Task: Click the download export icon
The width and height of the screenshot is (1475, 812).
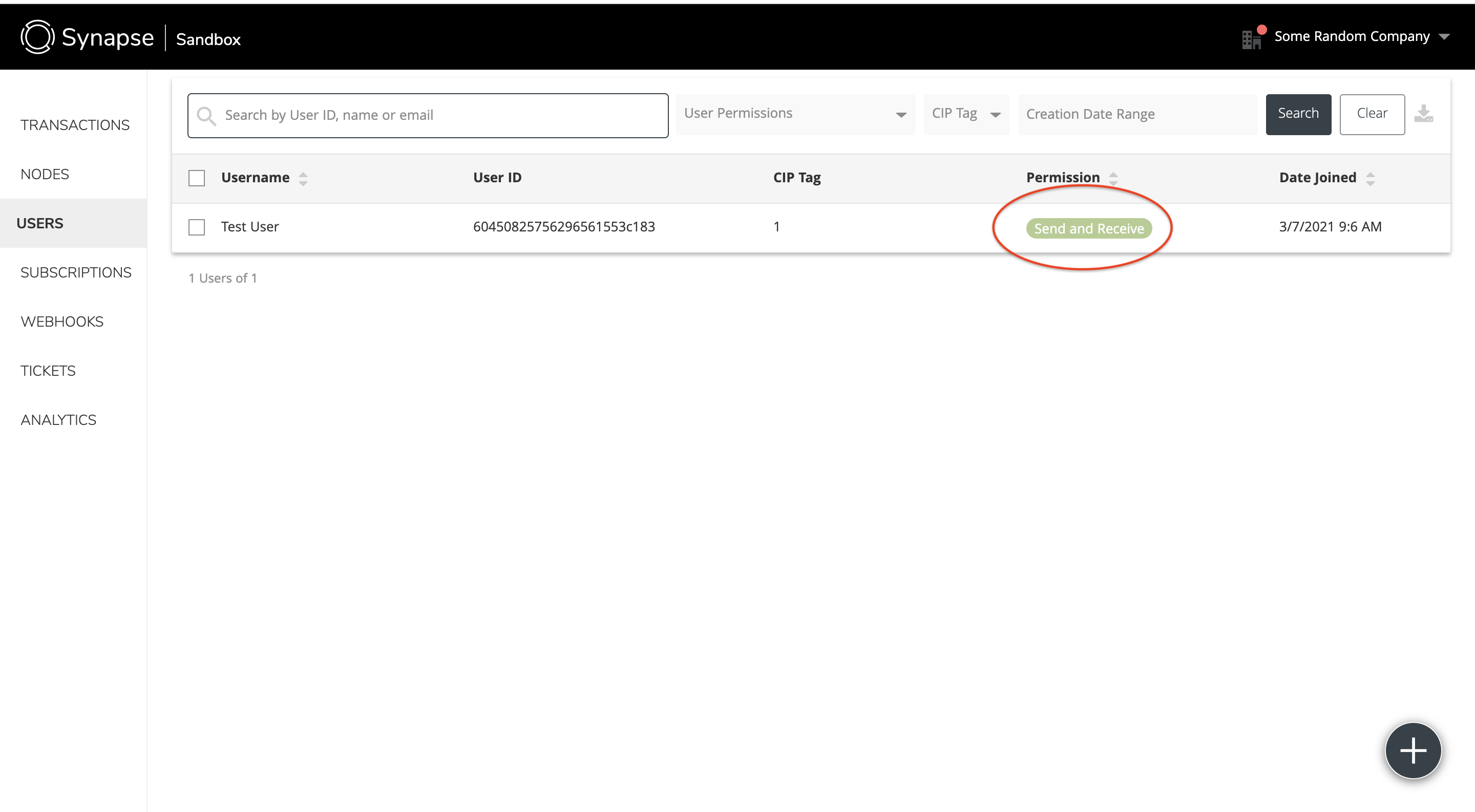Action: click(x=1423, y=114)
